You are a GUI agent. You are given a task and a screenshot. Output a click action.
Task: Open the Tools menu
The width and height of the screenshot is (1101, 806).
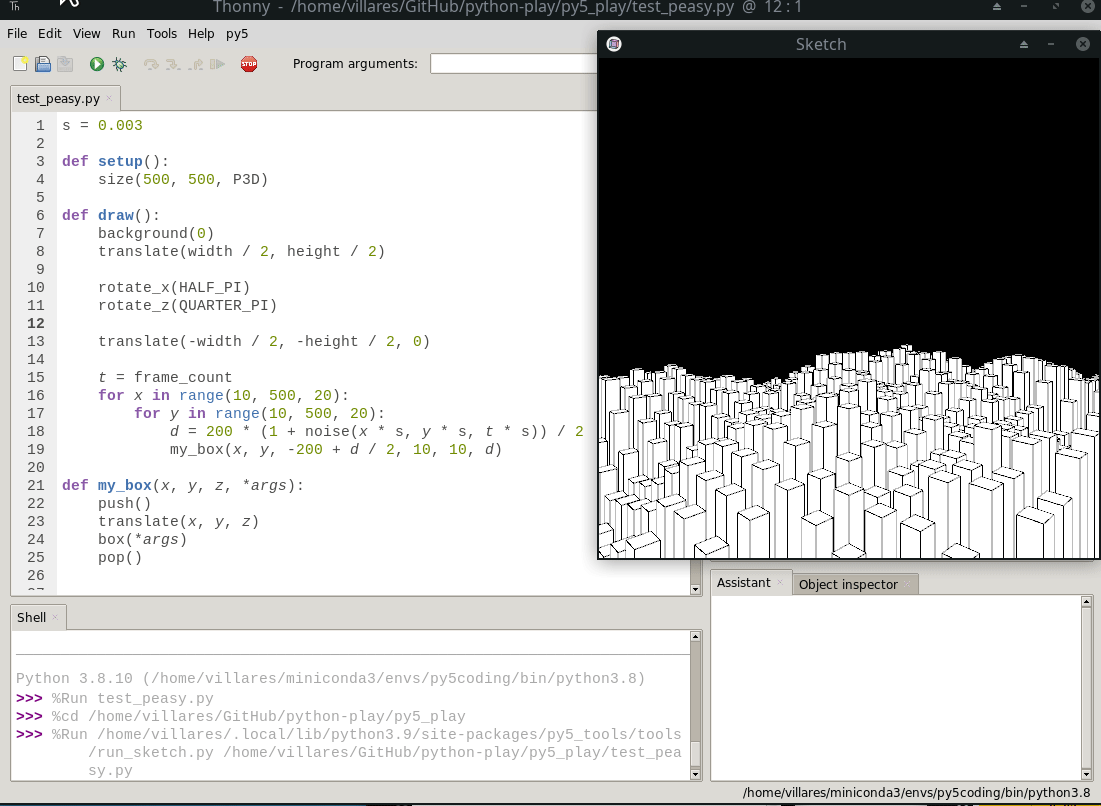[x=161, y=33]
